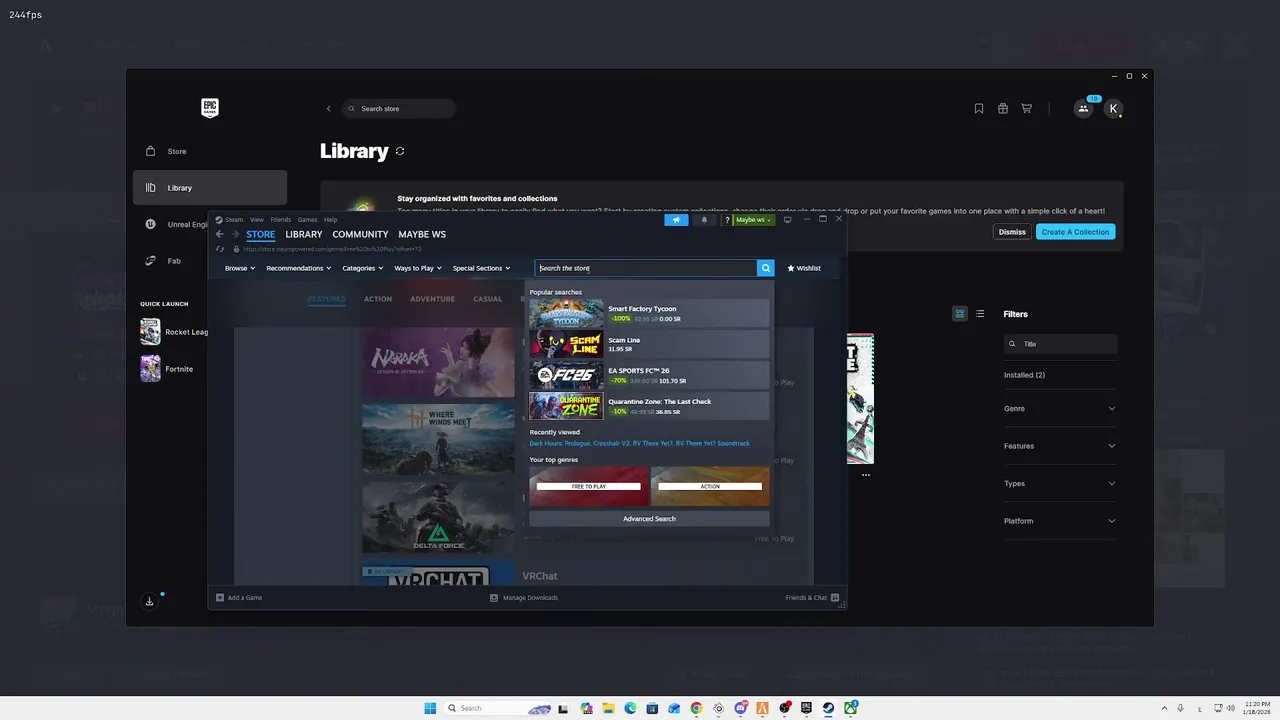This screenshot has width=1280, height=720.
Task: Open Smart Factory Tycoon search suggestion
Action: (x=649, y=313)
